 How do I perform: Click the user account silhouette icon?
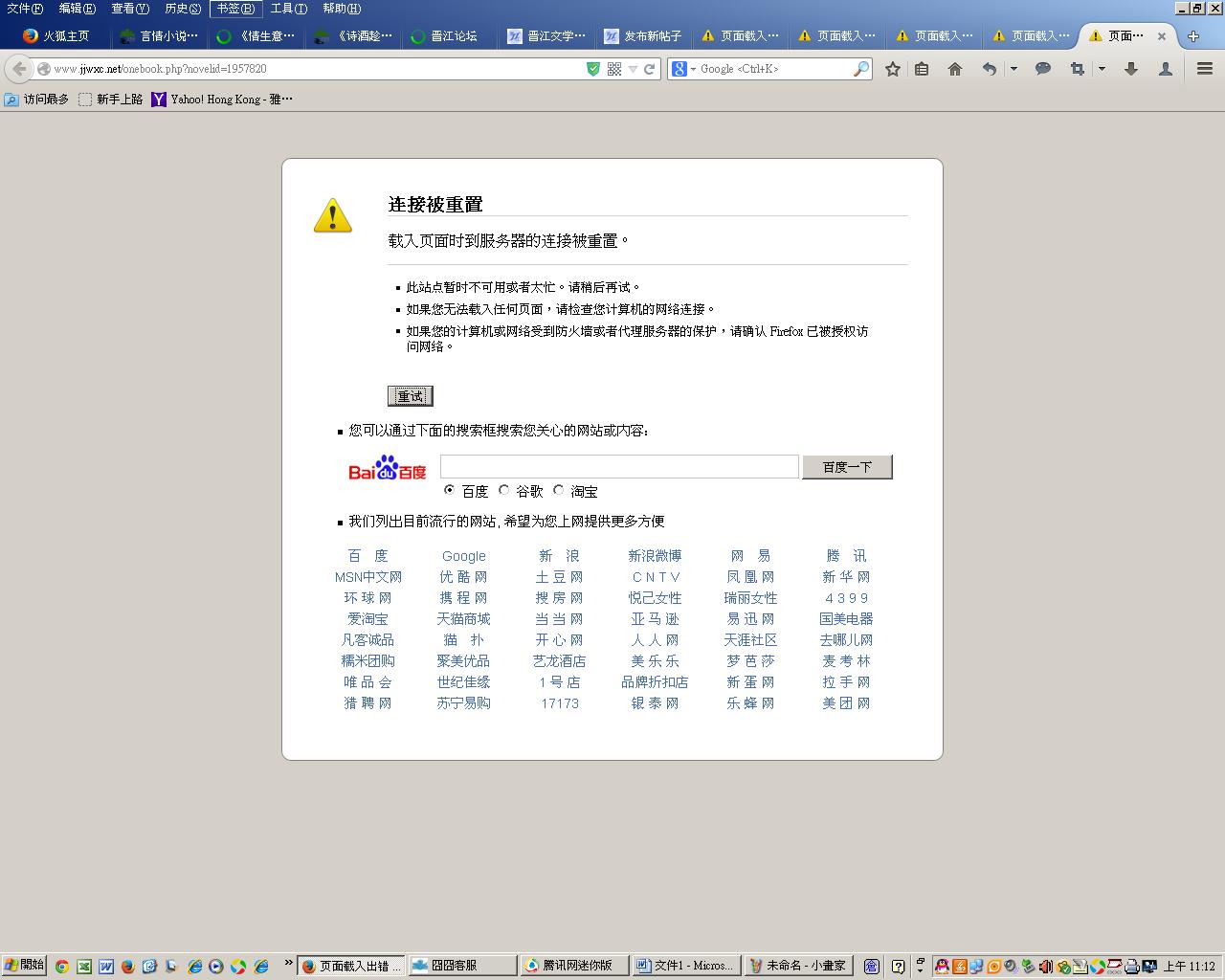click(x=1166, y=69)
